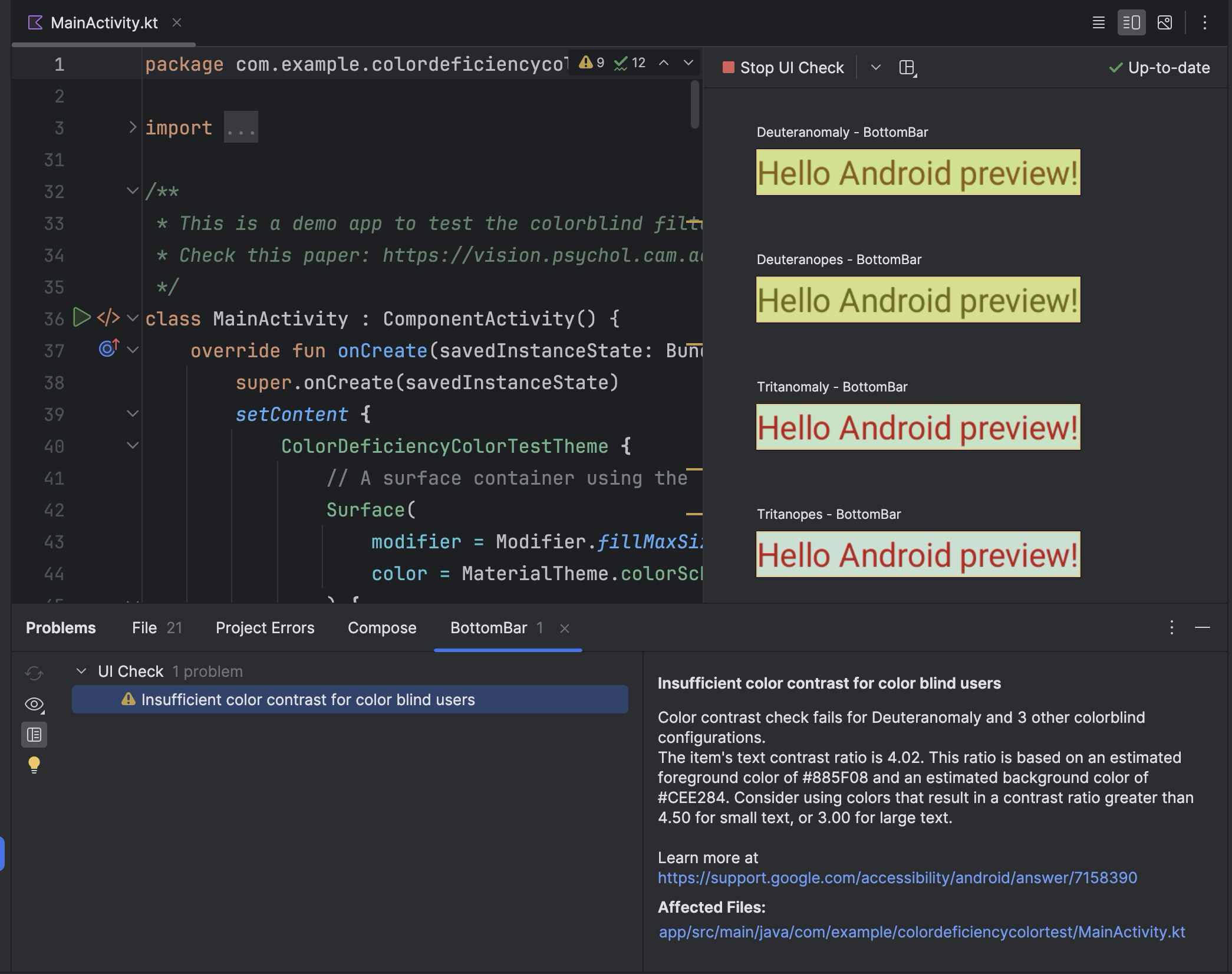
Task: Click the eye visibility toggle icon
Action: tap(34, 703)
